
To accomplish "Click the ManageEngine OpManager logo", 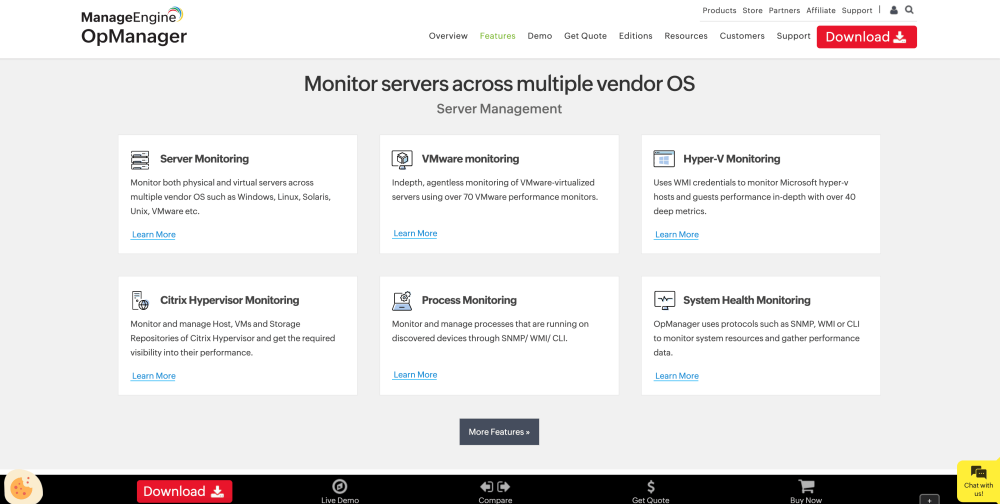I will pos(134,27).
